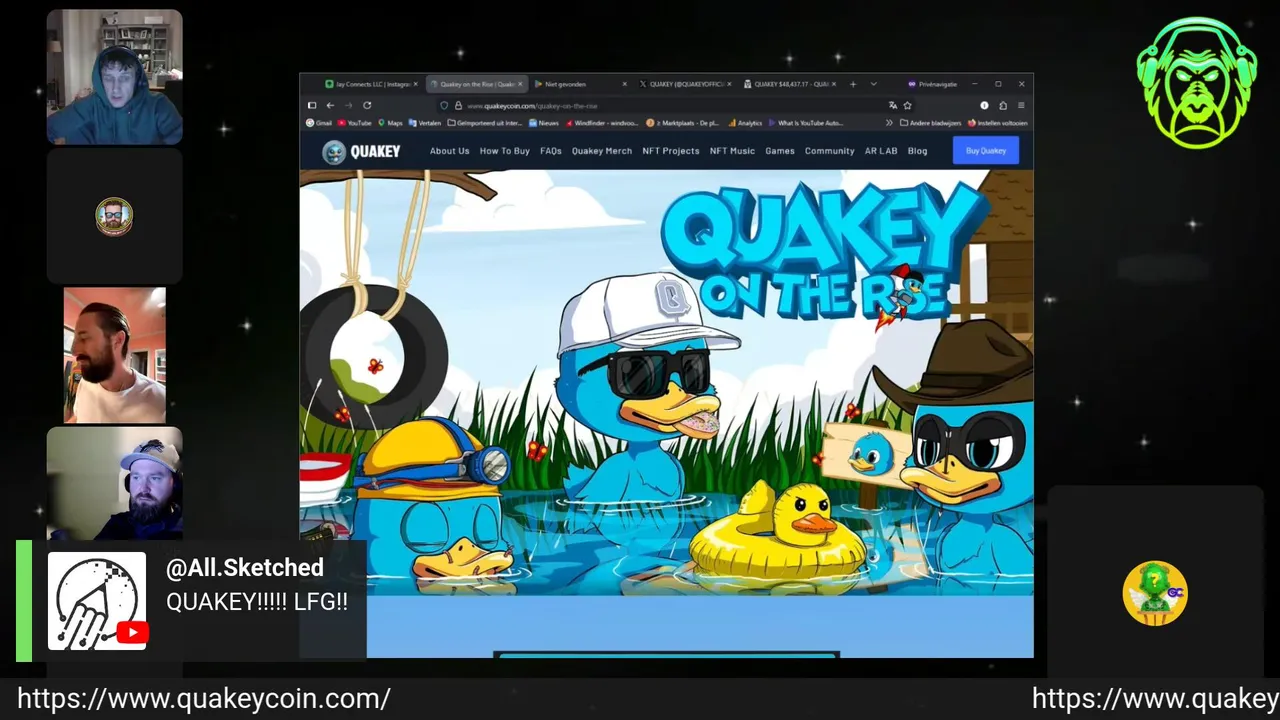This screenshot has width=1280, height=720.
Task: Switch to the Jay Connects LLC Instagram tab
Action: 371,84
